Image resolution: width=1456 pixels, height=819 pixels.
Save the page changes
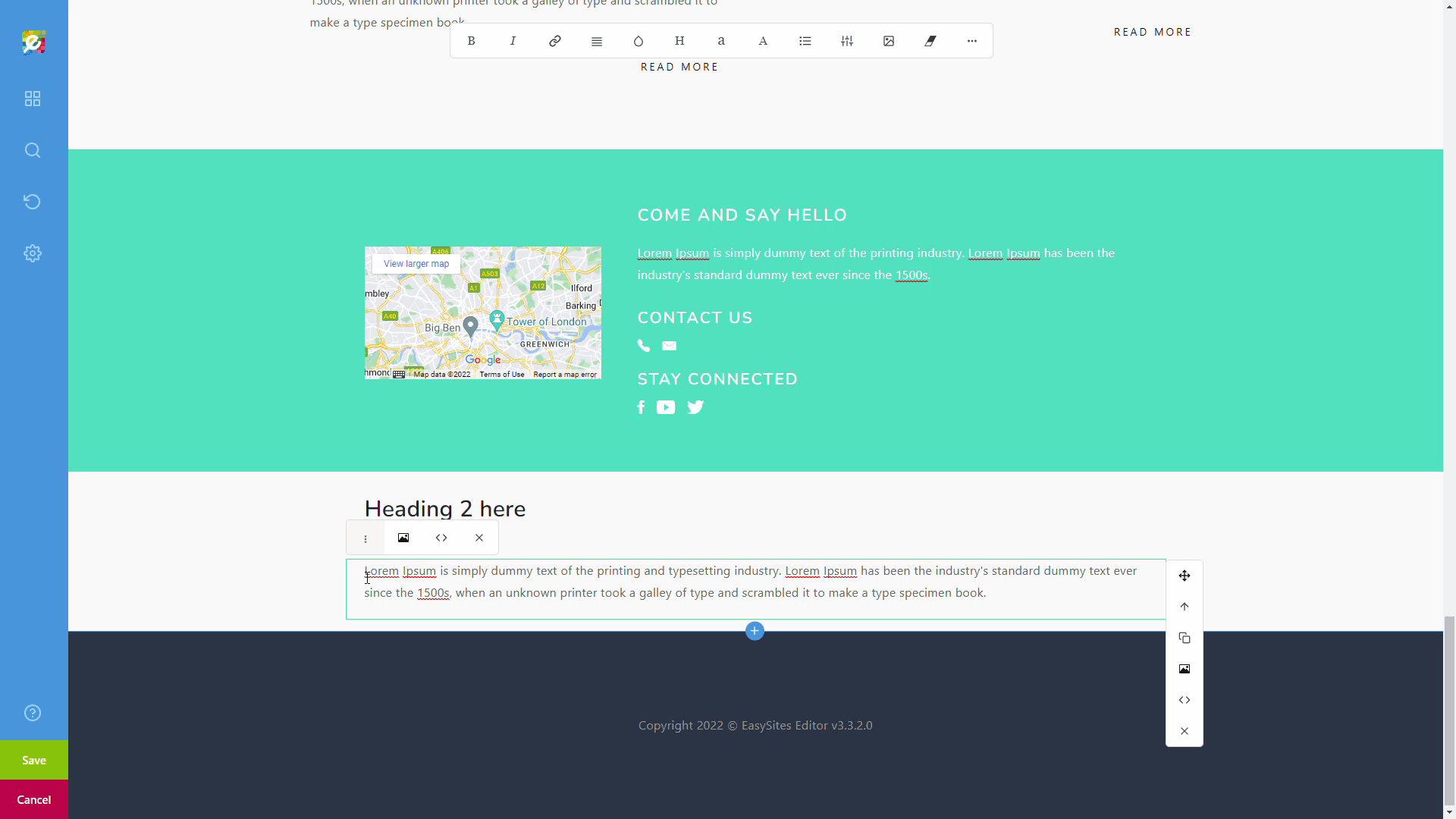coord(34,760)
